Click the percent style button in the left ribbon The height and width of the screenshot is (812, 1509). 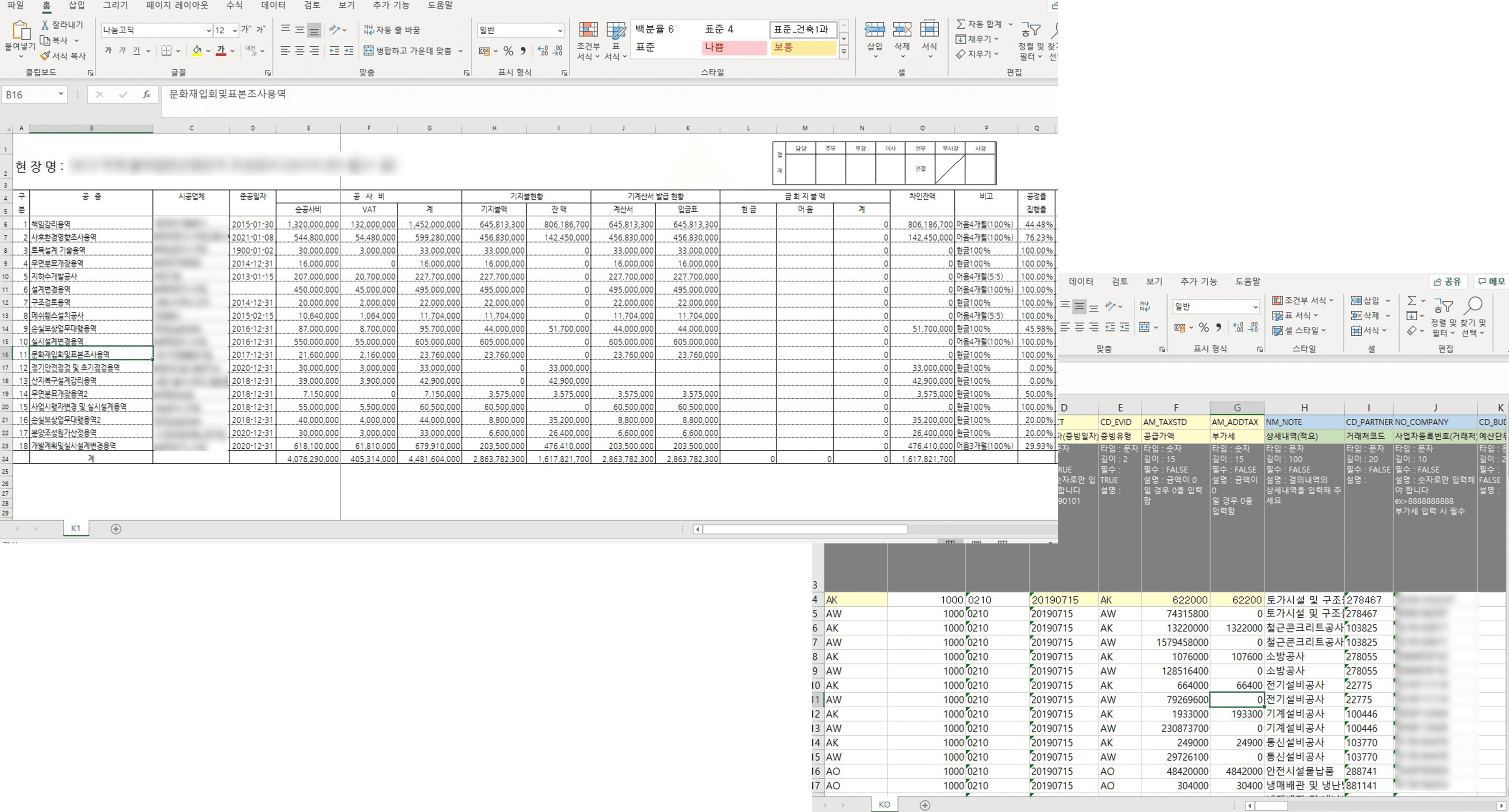pos(508,51)
